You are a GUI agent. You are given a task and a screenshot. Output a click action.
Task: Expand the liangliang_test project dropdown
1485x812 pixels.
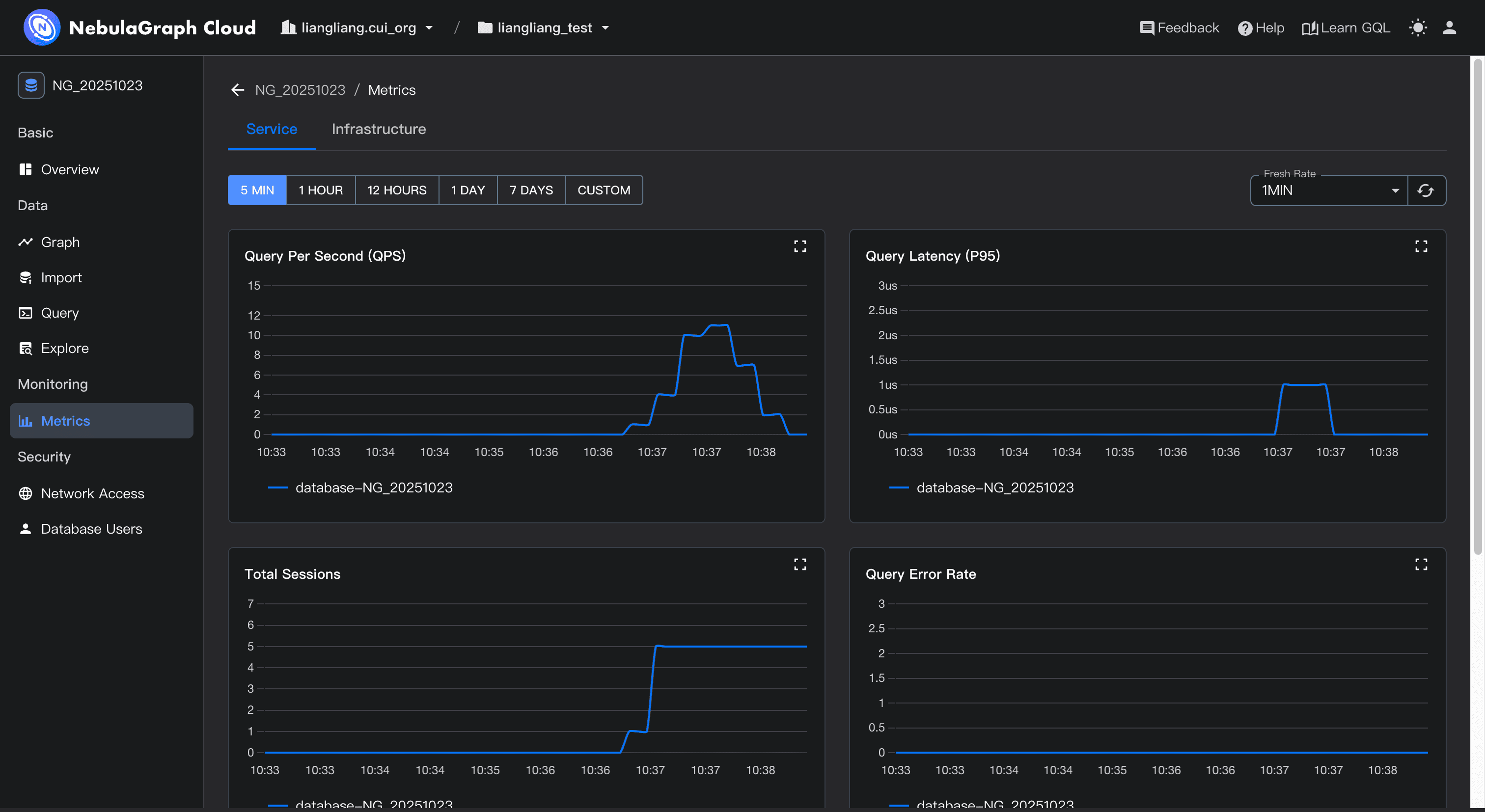544,27
